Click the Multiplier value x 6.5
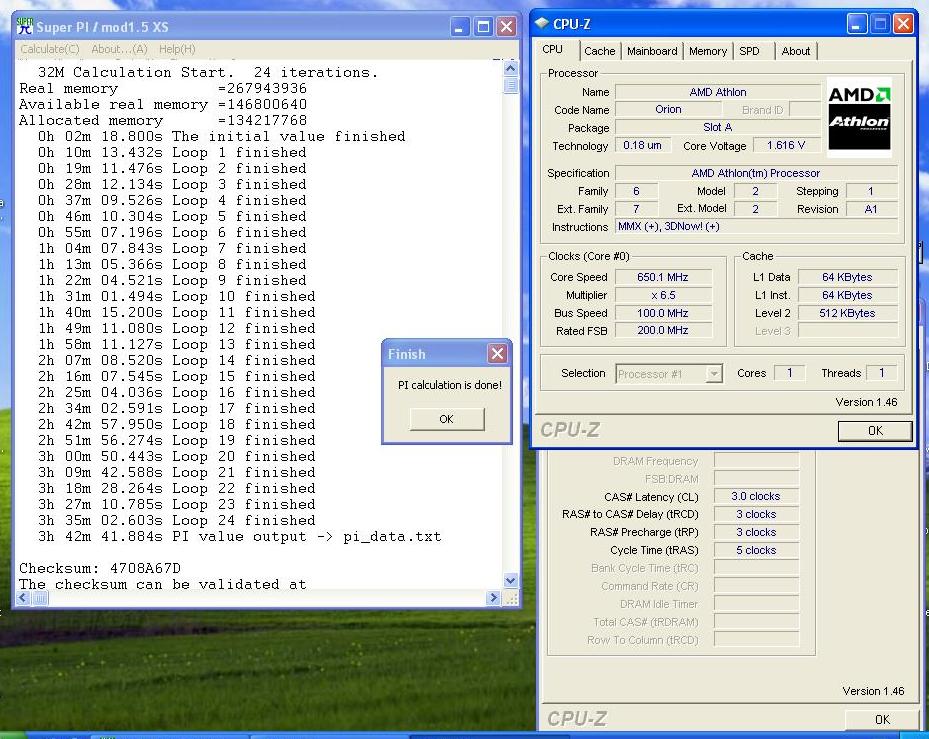929x739 pixels. (x=662, y=295)
